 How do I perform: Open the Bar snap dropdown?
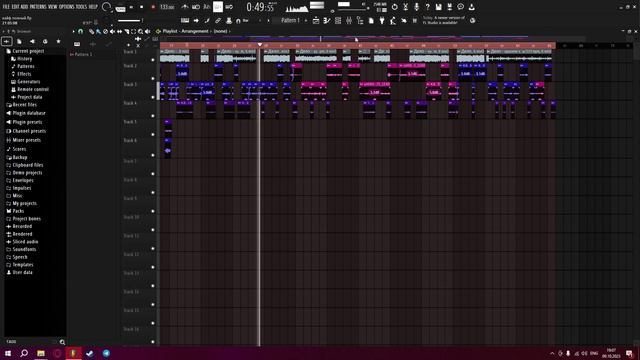(246, 20)
